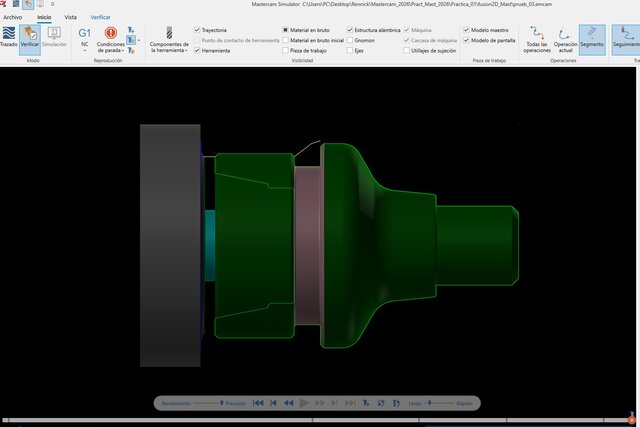640x427 pixels.
Task: Toggle loop playback icon in playback bar
Action: (x=381, y=403)
